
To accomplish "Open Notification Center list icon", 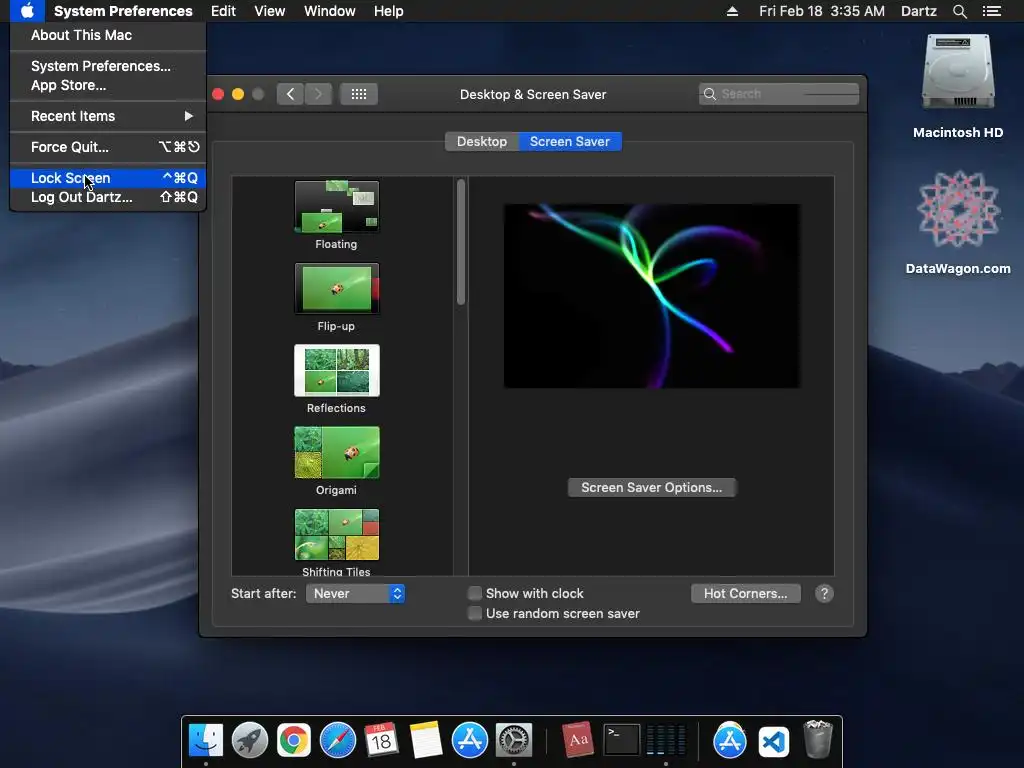I will pos(991,11).
